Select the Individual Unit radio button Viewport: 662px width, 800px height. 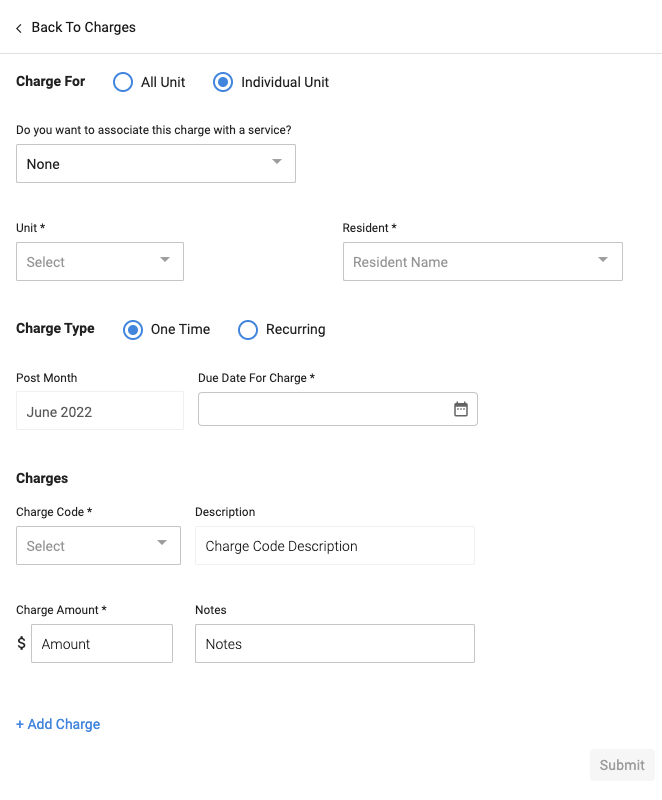223,82
